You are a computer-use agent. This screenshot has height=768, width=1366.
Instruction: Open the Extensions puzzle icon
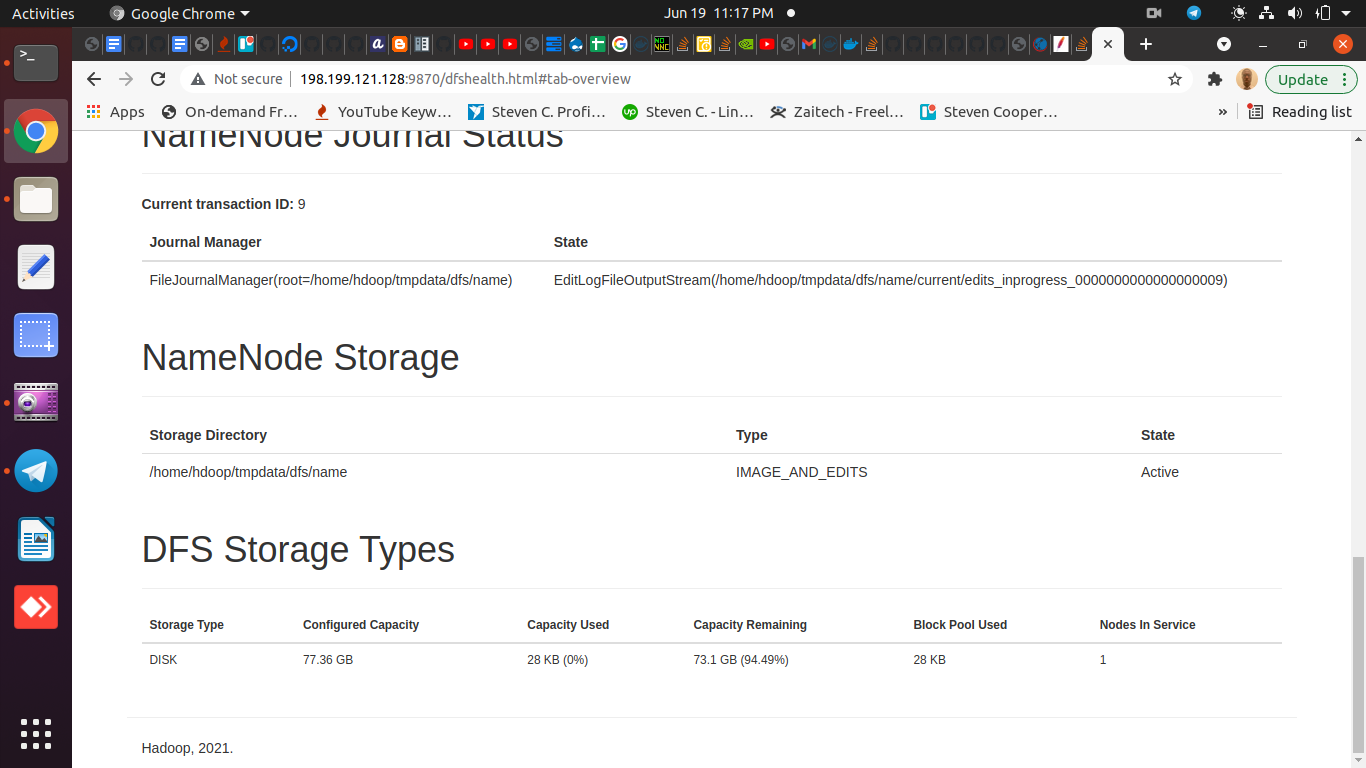1215,79
